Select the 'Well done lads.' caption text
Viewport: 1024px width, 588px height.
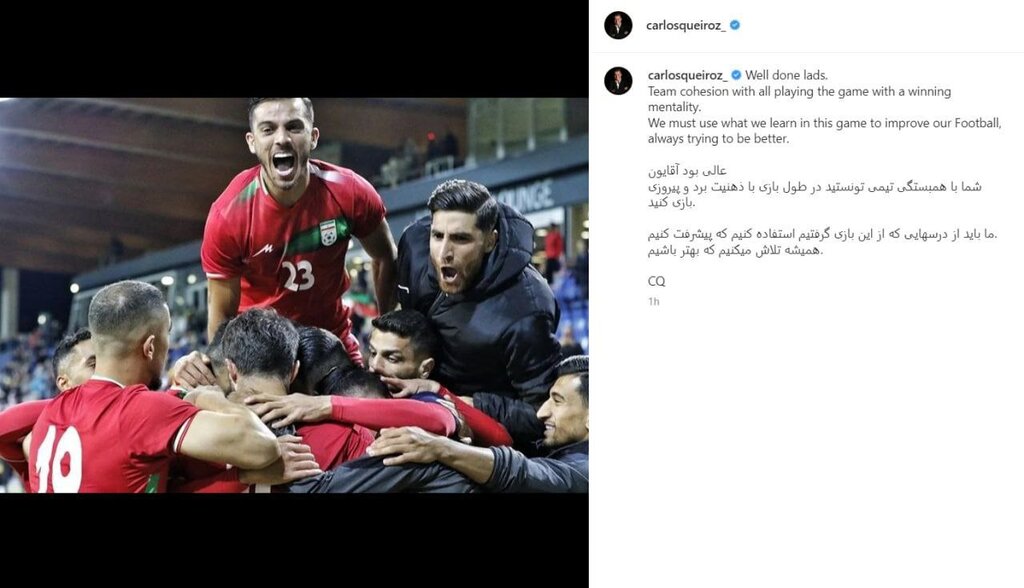click(x=786, y=75)
